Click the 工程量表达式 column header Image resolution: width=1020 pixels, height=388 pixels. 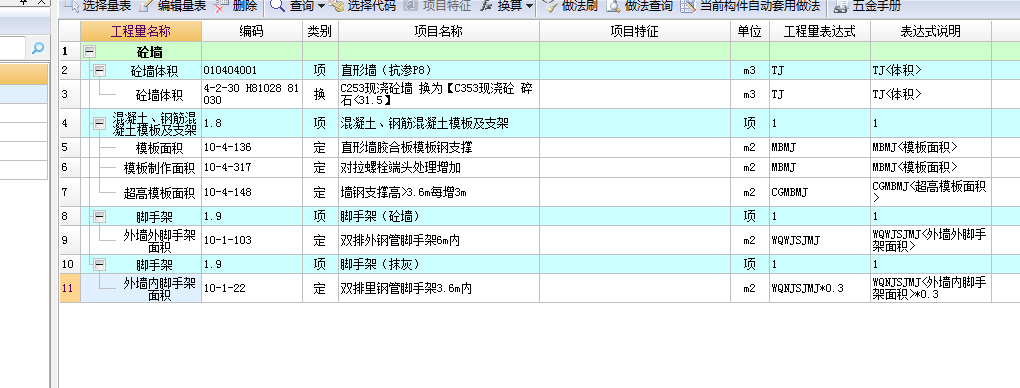coord(820,31)
